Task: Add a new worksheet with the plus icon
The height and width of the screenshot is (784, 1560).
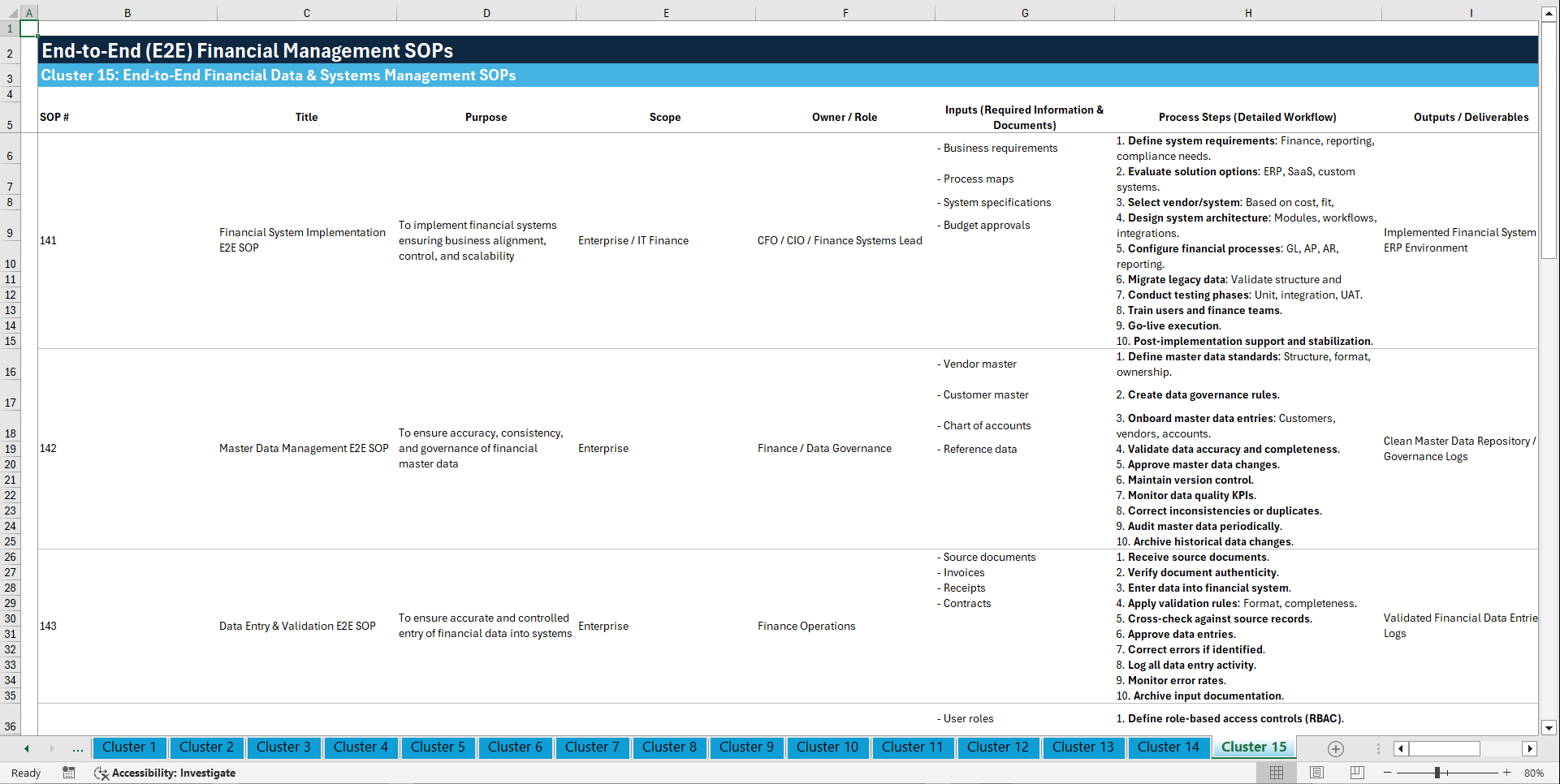Action: [x=1334, y=747]
